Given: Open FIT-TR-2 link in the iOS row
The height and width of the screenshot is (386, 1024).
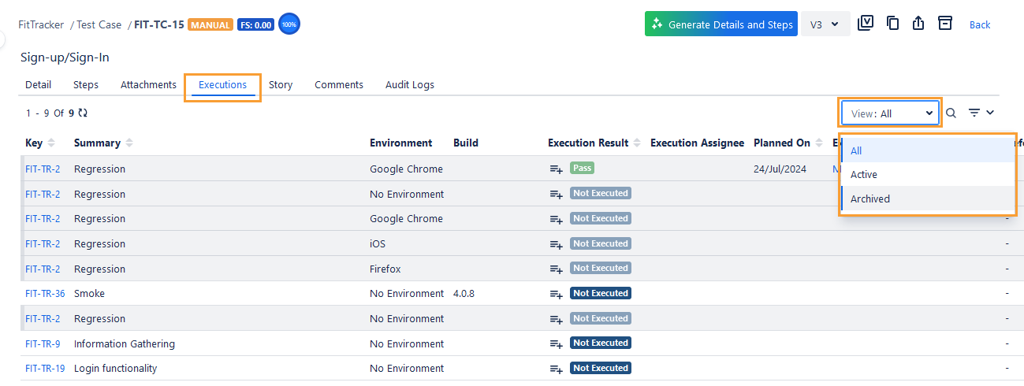Looking at the screenshot, I should (x=42, y=244).
